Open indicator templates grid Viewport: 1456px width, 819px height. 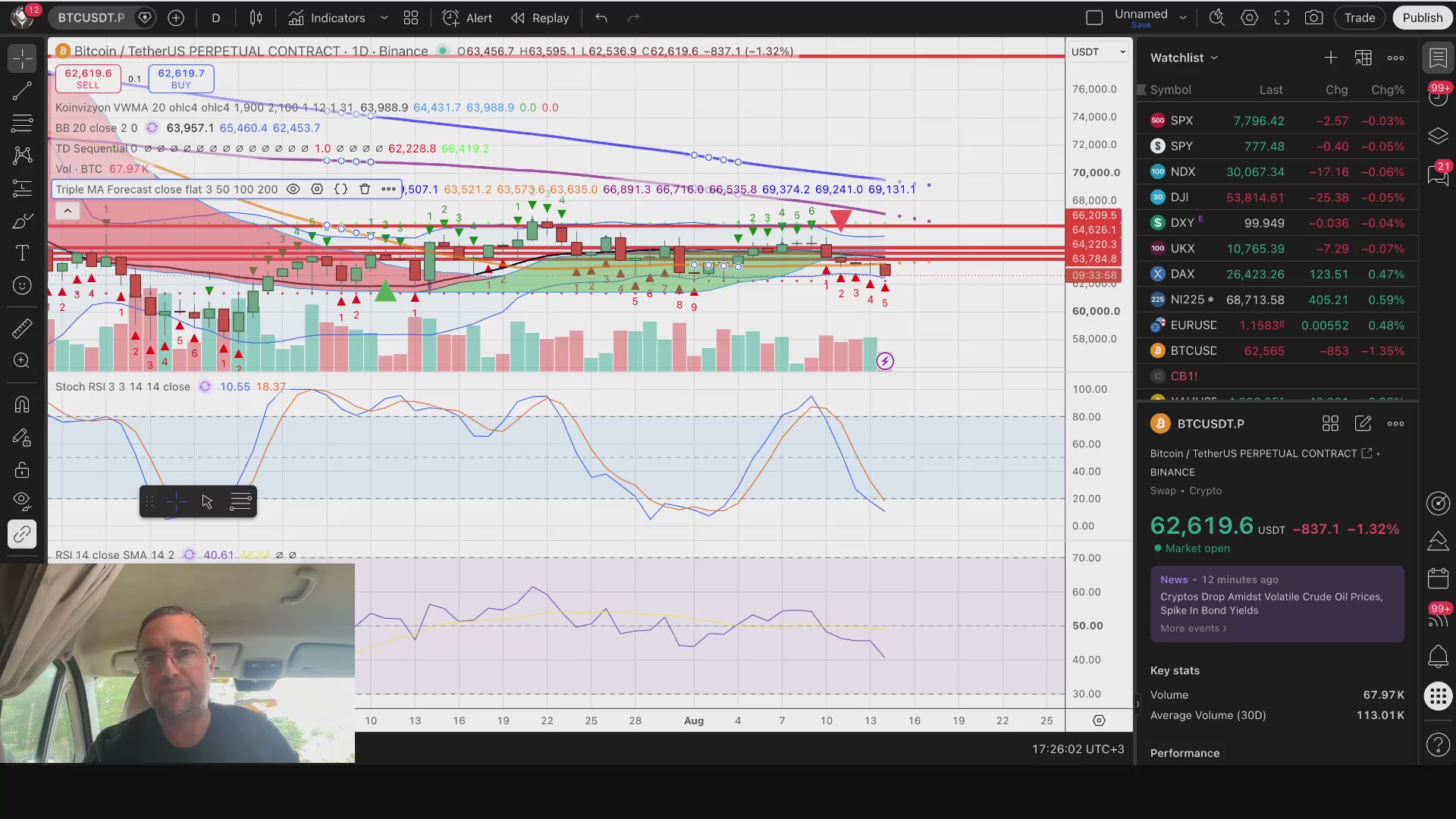pyautogui.click(x=411, y=18)
